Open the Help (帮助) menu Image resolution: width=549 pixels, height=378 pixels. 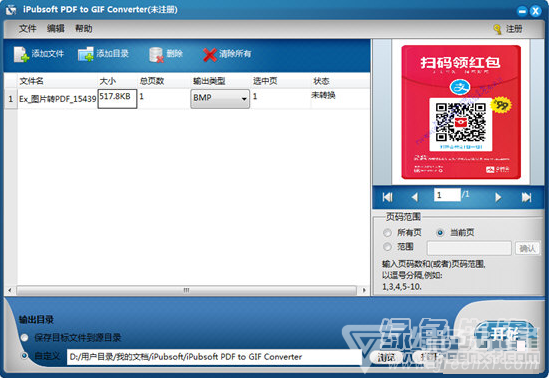[x=84, y=28]
